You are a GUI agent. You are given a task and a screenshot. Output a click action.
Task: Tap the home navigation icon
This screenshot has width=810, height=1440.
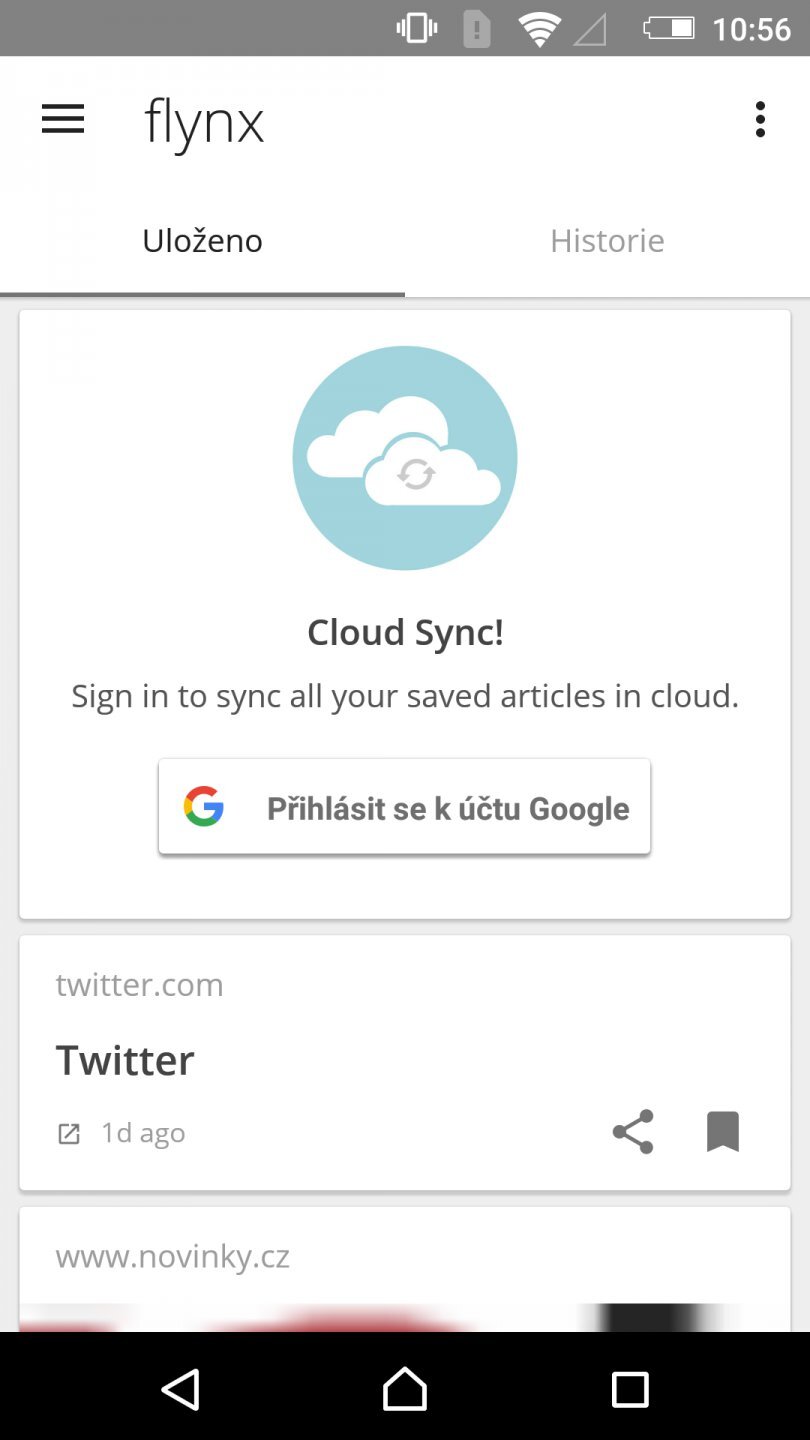[405, 1389]
